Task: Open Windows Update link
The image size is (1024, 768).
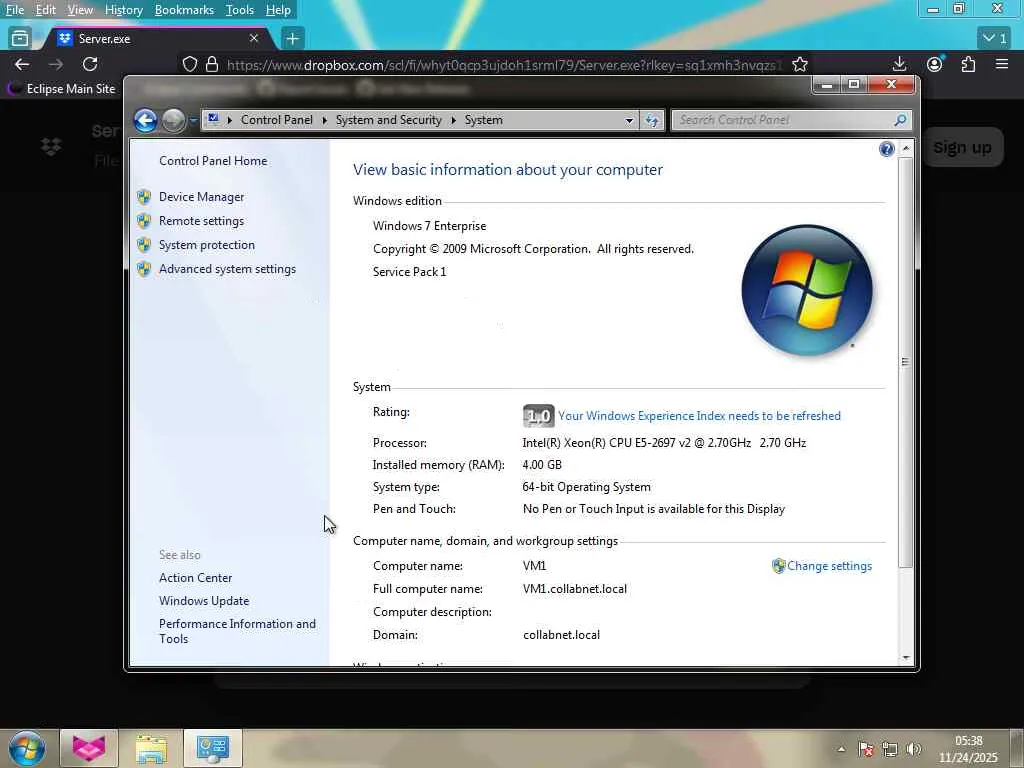Action: pyautogui.click(x=204, y=601)
